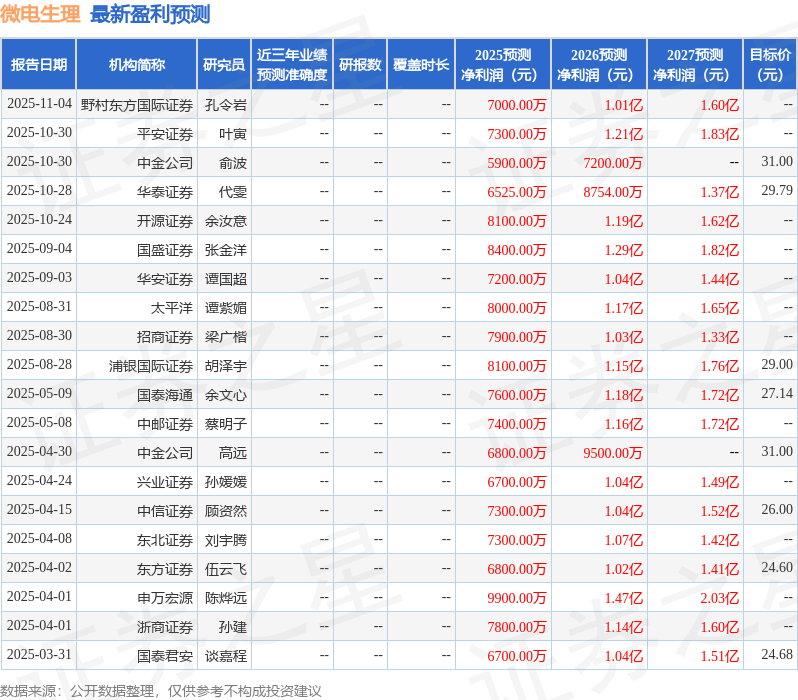The height and width of the screenshot is (700, 798).
Task: Click target price 27.14
Action: [777, 394]
